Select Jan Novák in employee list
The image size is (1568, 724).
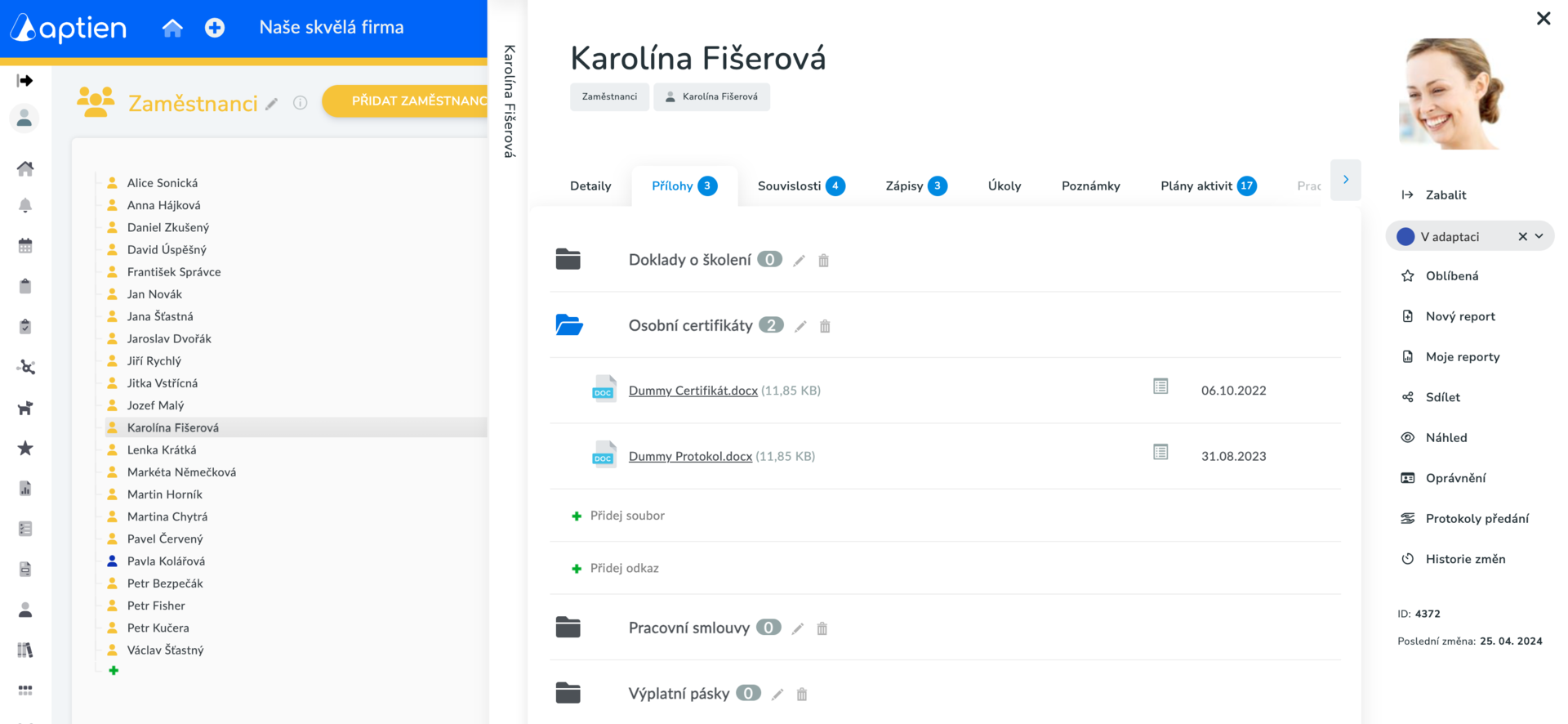154,294
